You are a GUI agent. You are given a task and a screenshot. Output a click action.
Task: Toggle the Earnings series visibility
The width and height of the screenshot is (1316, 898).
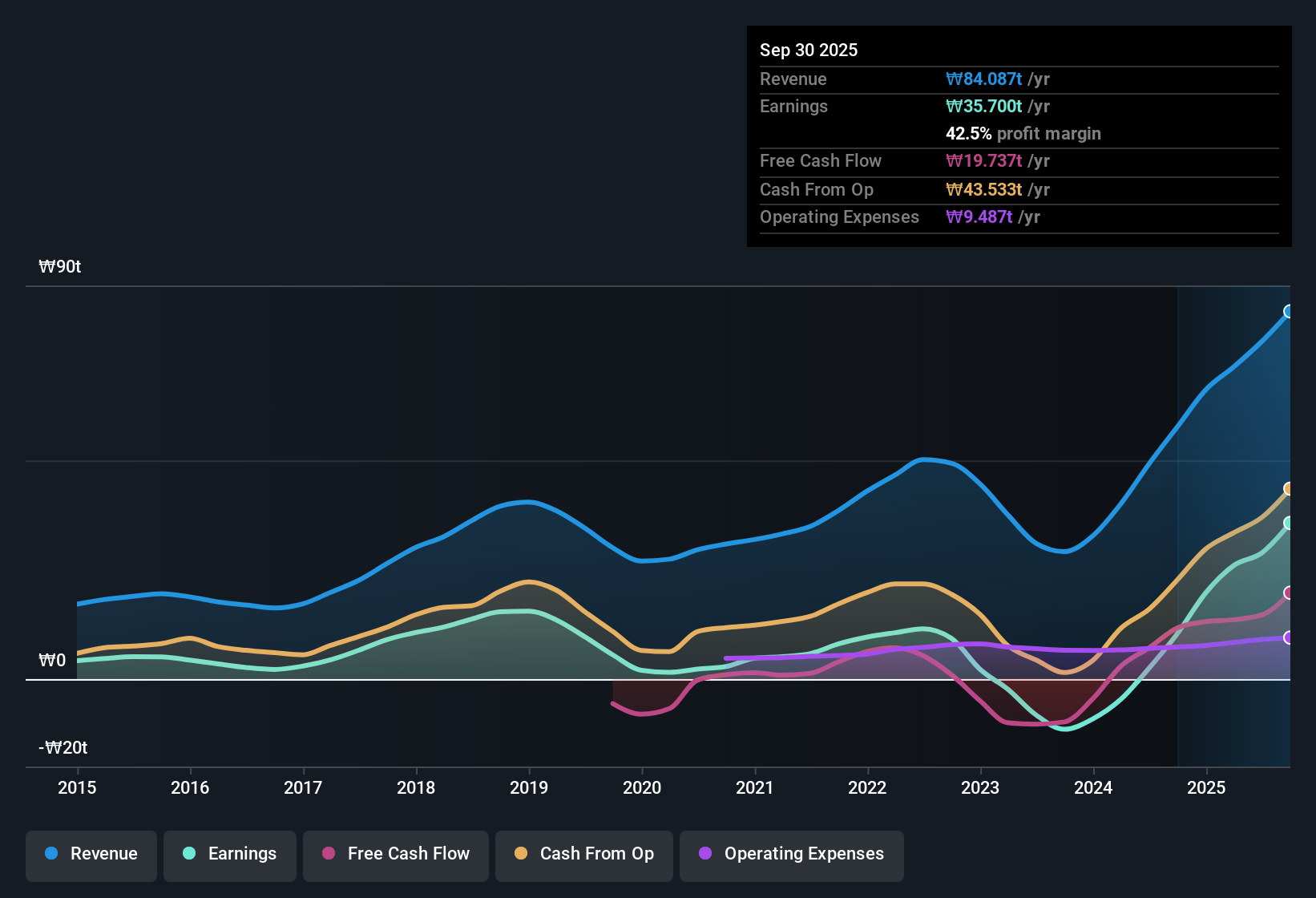[229, 854]
